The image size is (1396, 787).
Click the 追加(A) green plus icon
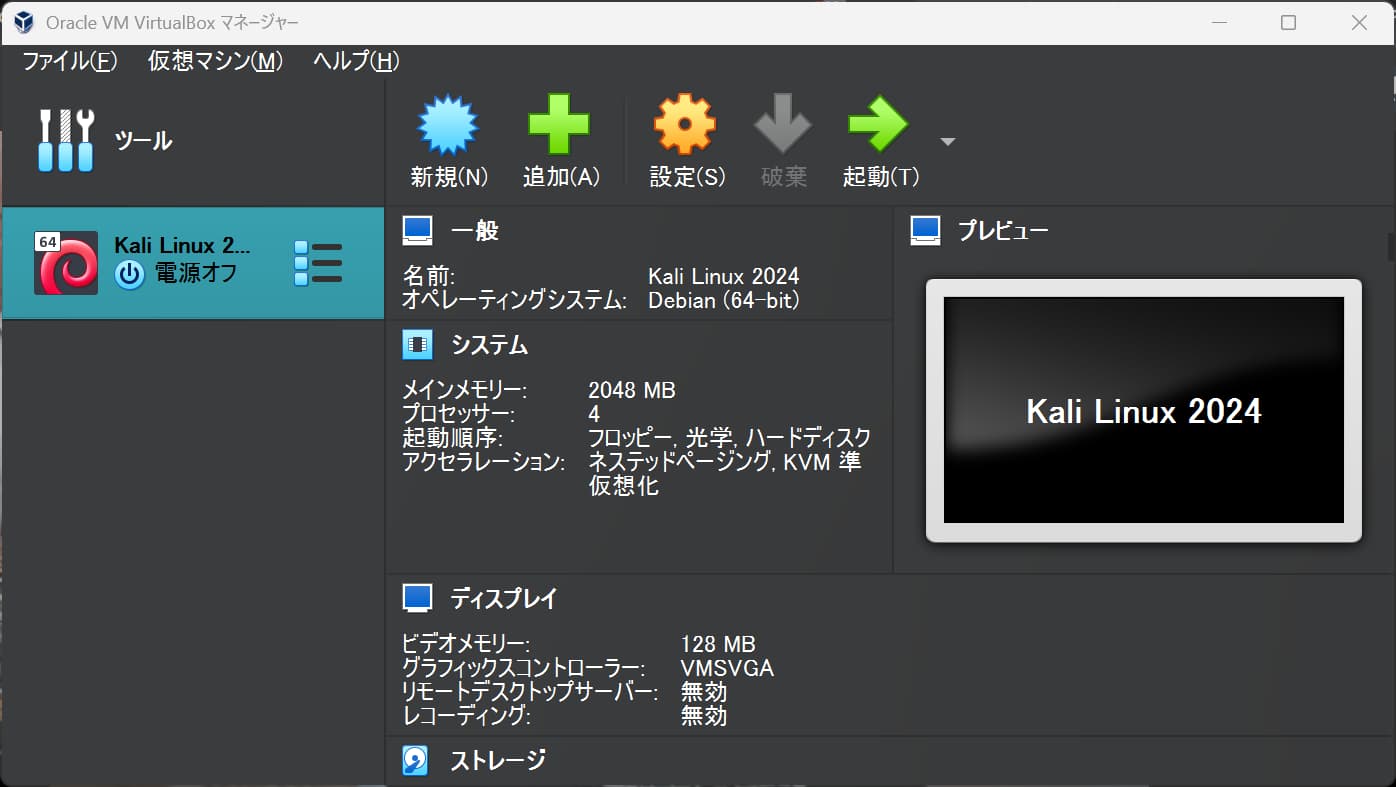click(559, 124)
